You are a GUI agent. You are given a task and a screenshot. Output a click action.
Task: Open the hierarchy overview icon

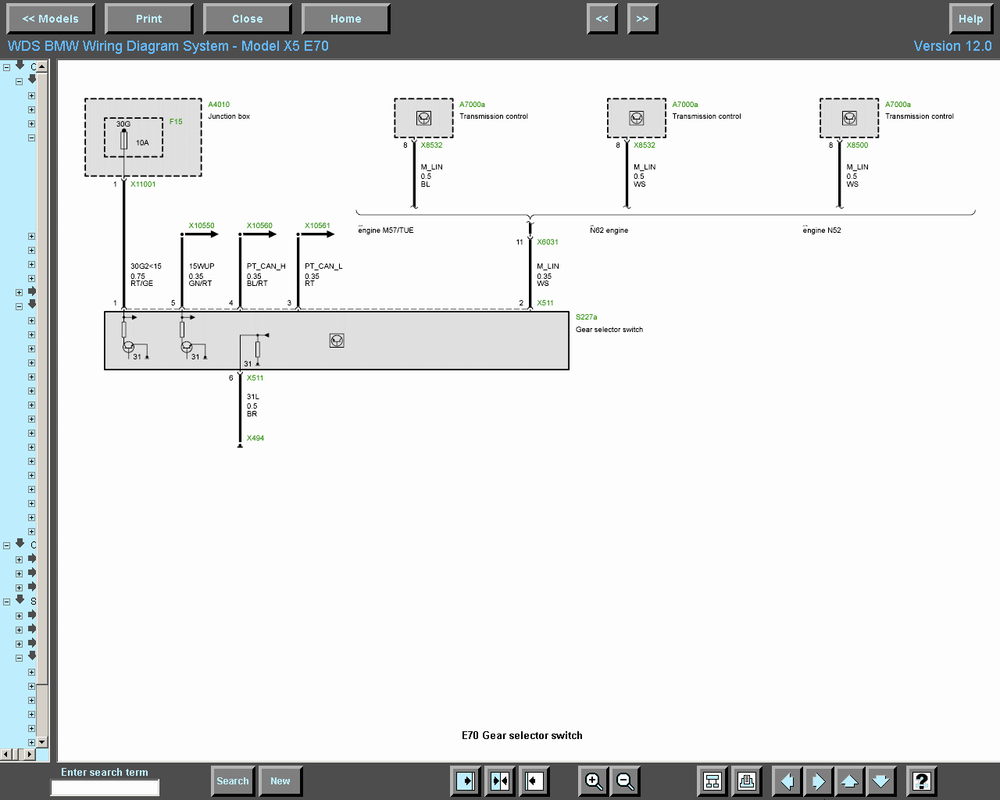click(x=712, y=781)
